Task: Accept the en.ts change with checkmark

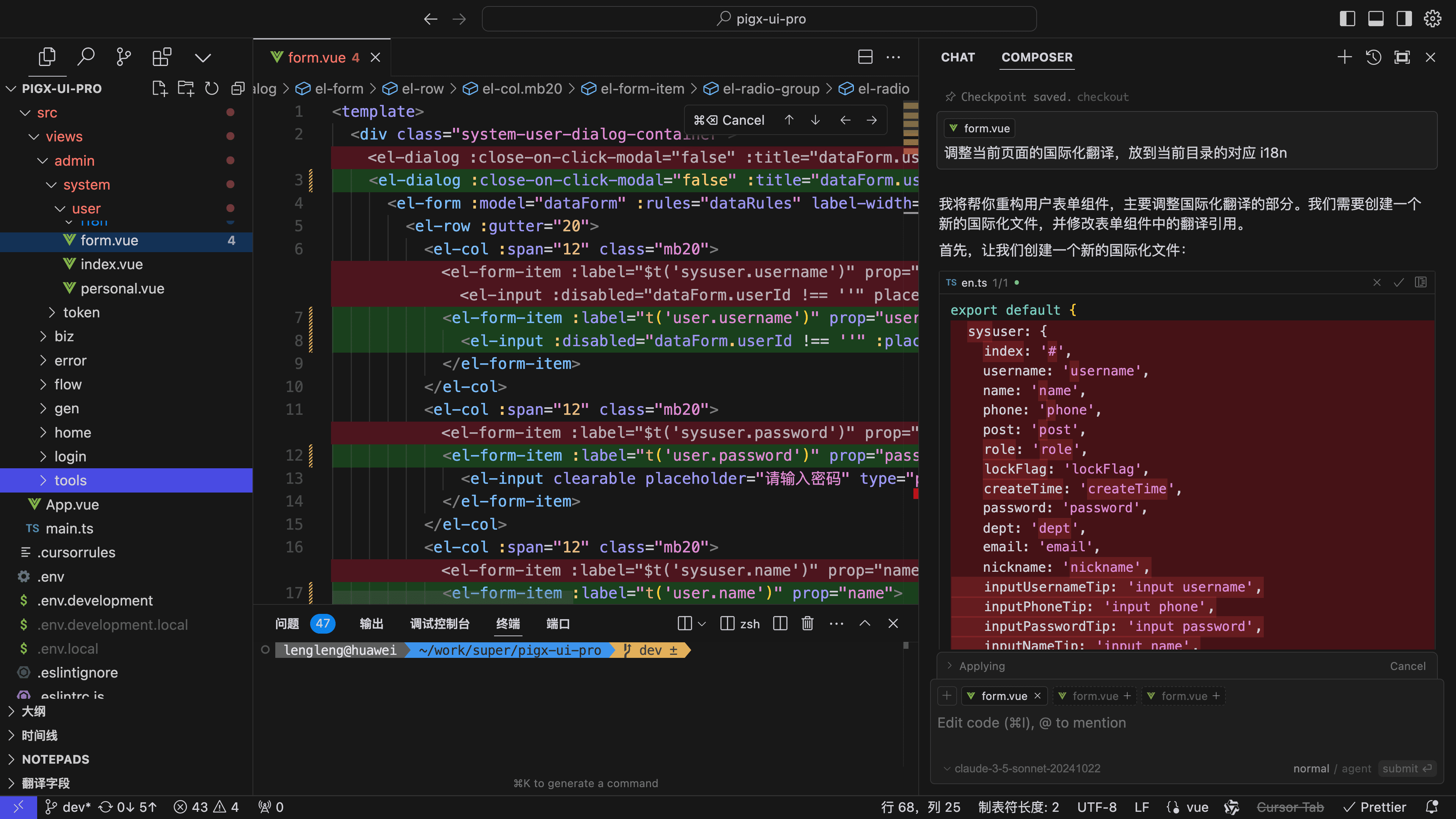Action: [x=1399, y=282]
